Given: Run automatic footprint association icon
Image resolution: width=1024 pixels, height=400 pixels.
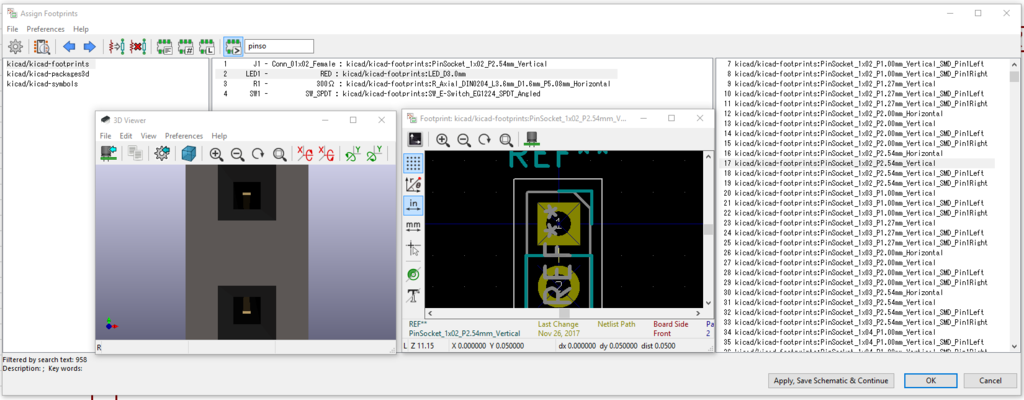Looking at the screenshot, I should click(x=117, y=46).
